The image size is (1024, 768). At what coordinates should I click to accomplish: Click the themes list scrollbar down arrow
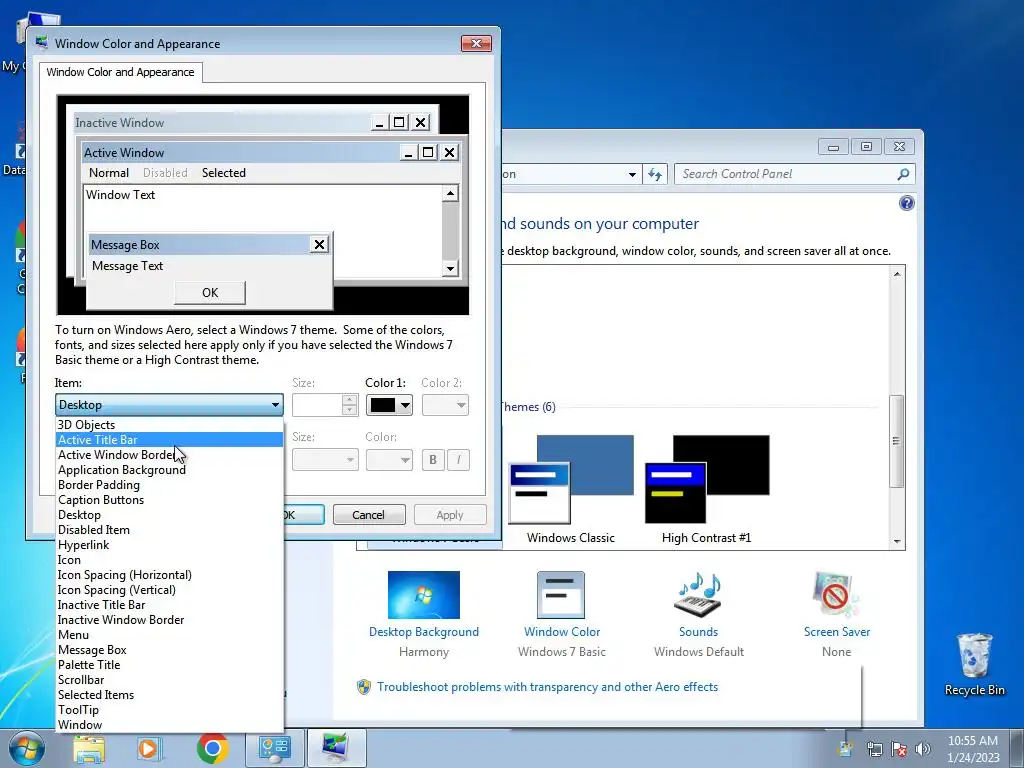pos(897,541)
